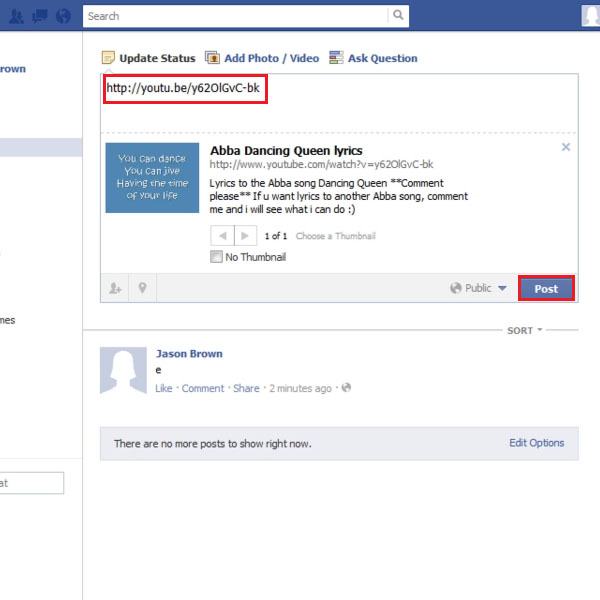Viewport: 600px width, 600px height.
Task: Click the profile avatar in top bar
Action: click(591, 16)
